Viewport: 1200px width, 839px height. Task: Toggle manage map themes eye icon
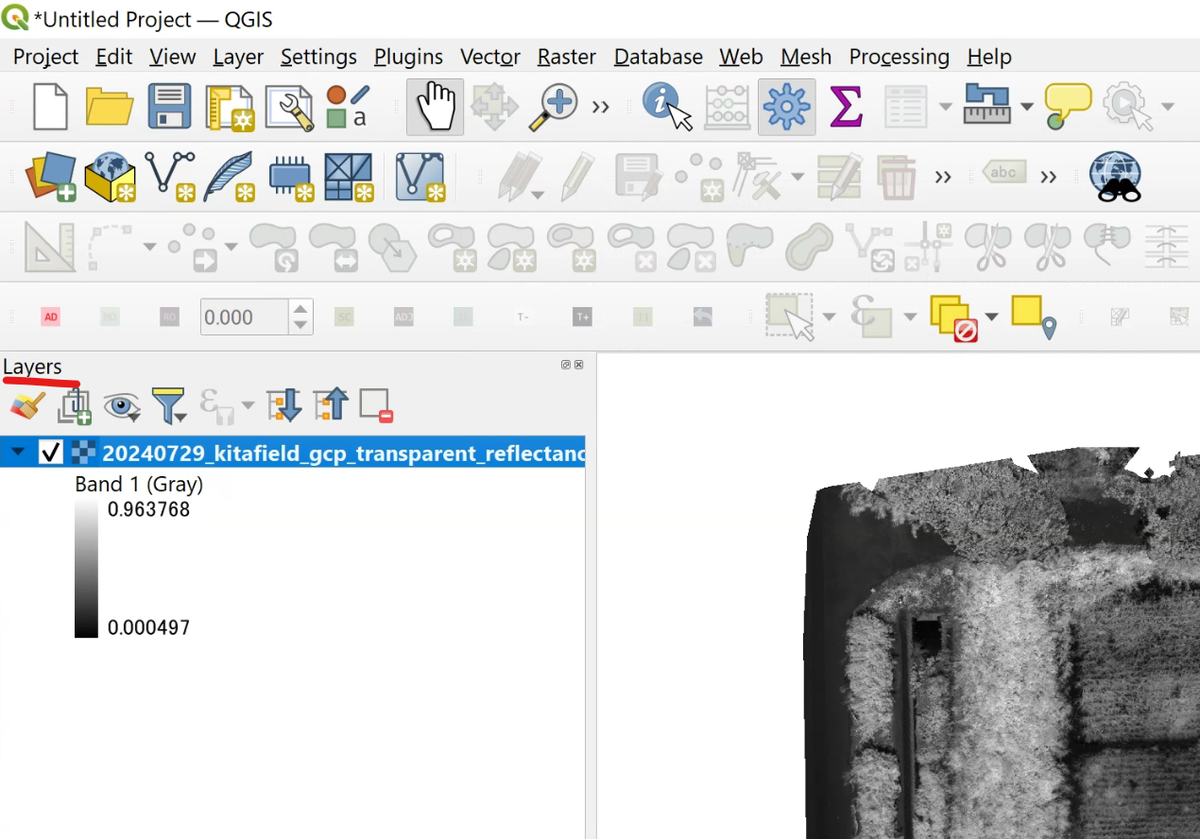pyautogui.click(x=122, y=405)
